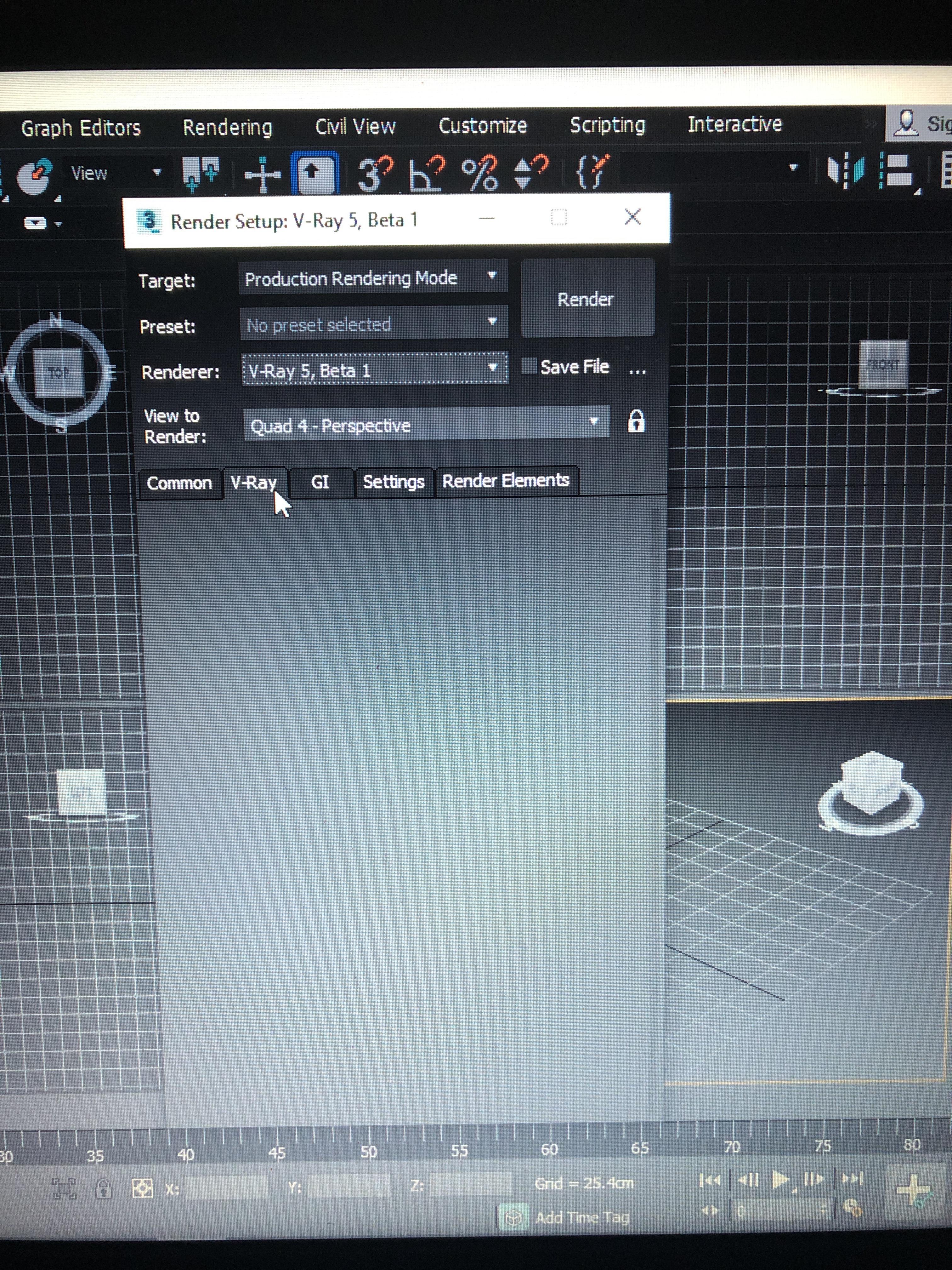Toggle the View to Render lock
Image resolution: width=952 pixels, height=1270 pixels.
click(636, 422)
